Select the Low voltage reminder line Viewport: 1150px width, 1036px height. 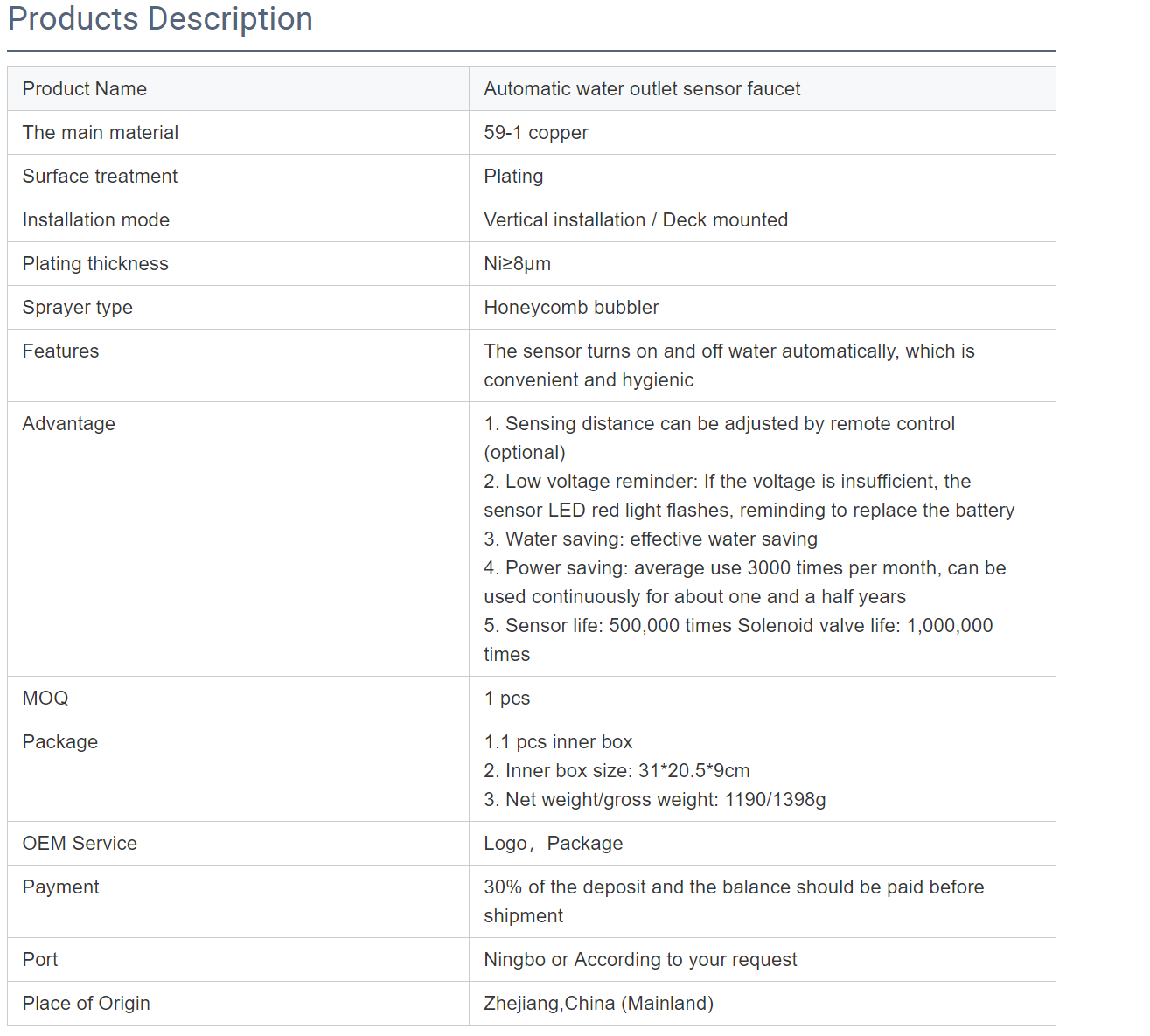pyautogui.click(x=749, y=496)
